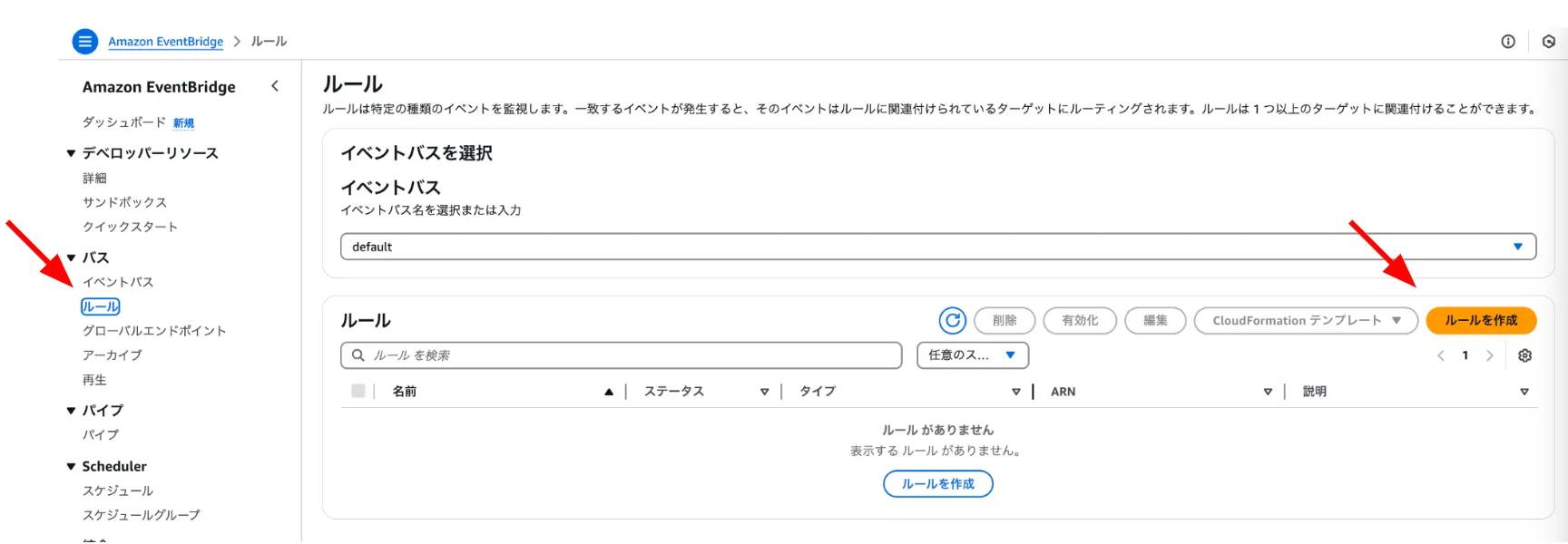Select スケジュール in the sidebar
This screenshot has height=544, width=1568.
(118, 491)
